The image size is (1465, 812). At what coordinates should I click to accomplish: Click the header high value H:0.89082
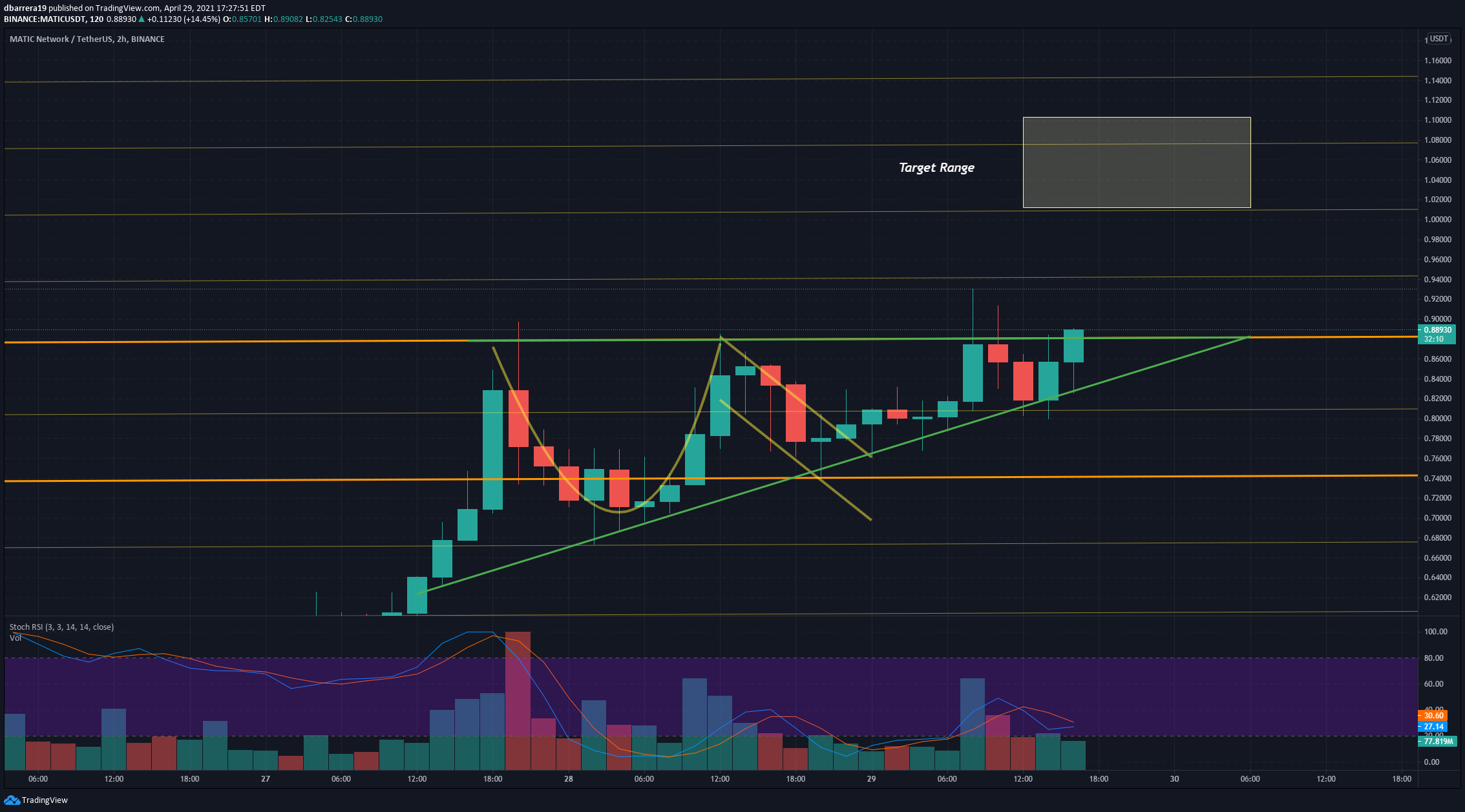pos(284,19)
